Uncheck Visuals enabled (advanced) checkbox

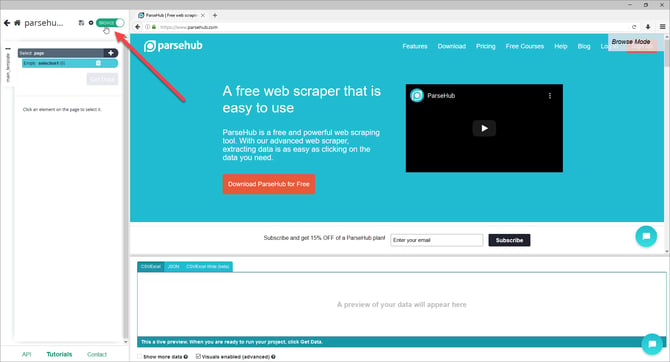pos(198,356)
